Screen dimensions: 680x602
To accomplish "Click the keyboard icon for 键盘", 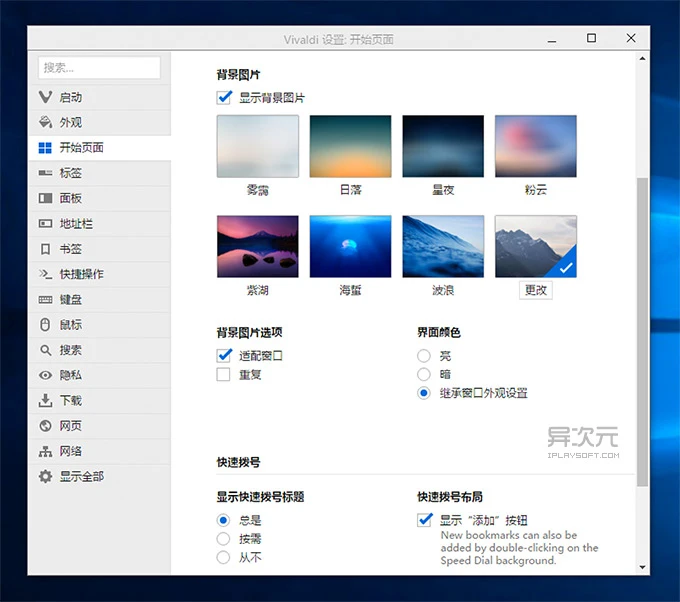I will tap(45, 300).
